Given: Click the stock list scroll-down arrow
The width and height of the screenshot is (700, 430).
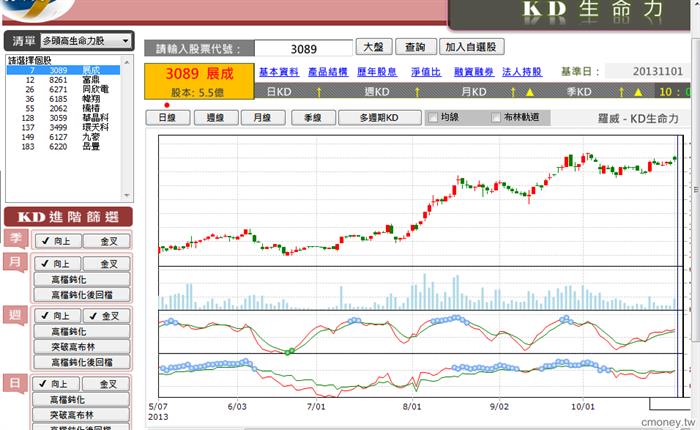Looking at the screenshot, I should 127,196.
